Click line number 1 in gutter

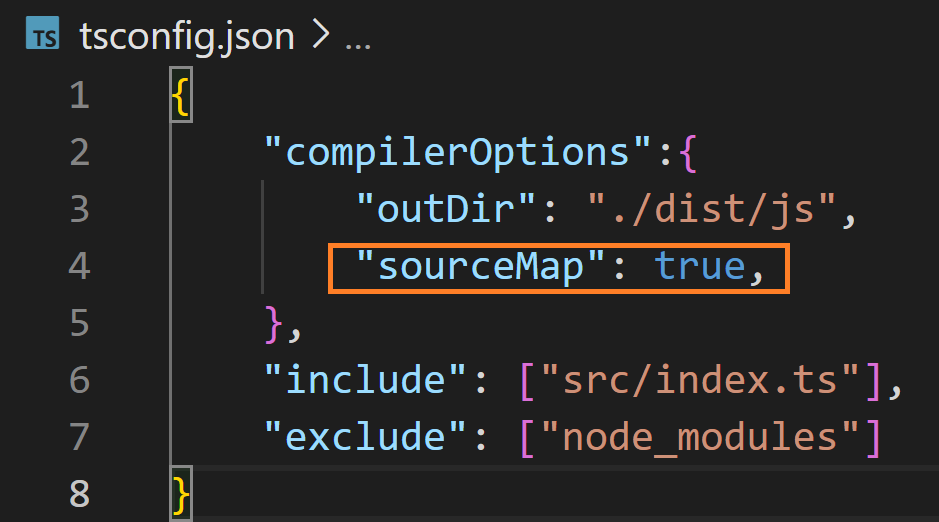click(80, 95)
